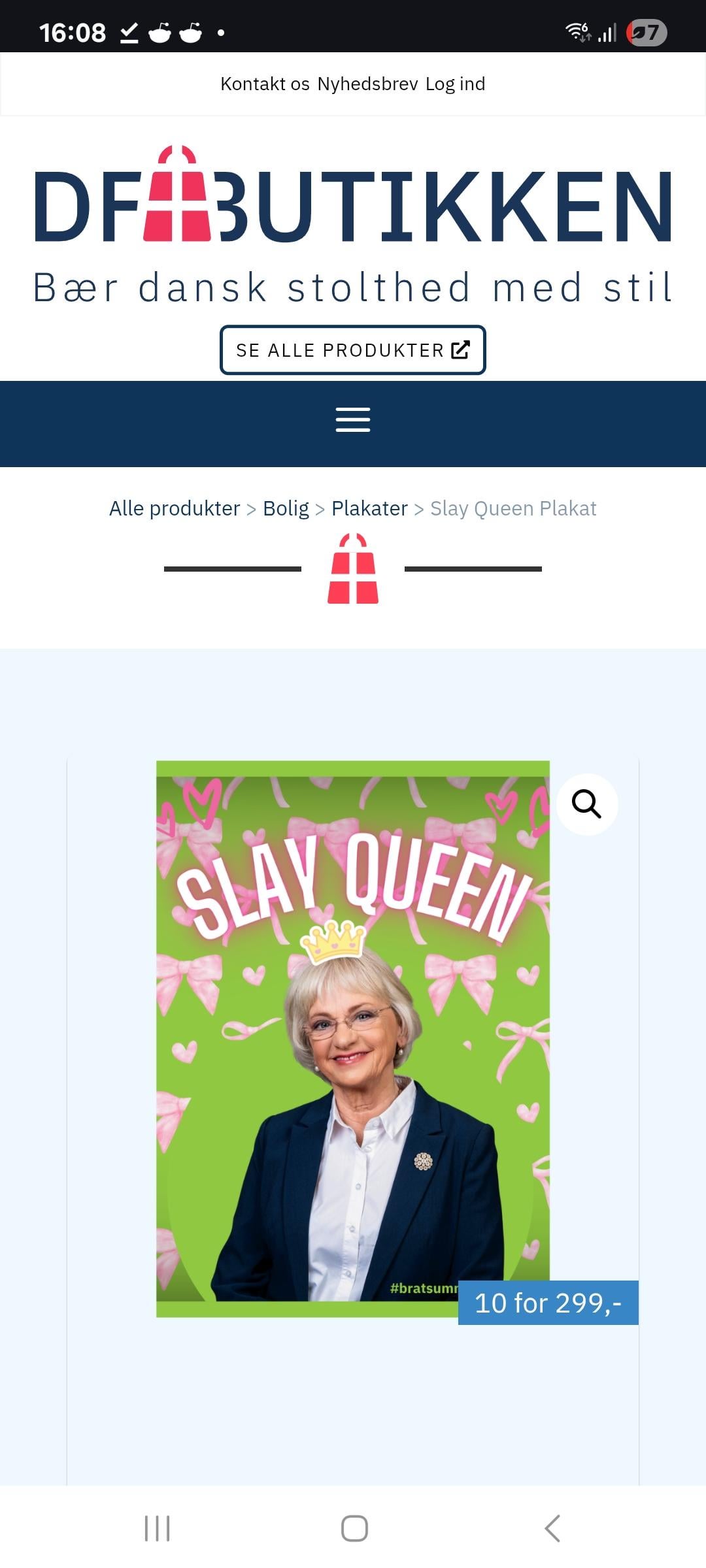Tap the magnifier zoom icon on product image
Screen dimensions: 706x1568
coord(586,804)
